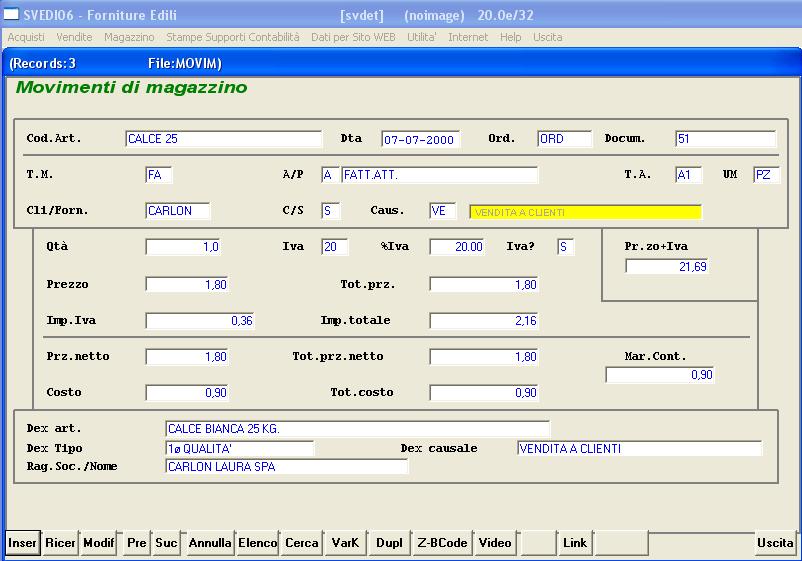
Task: Duplicate record with Dupl button
Action: coord(389,543)
